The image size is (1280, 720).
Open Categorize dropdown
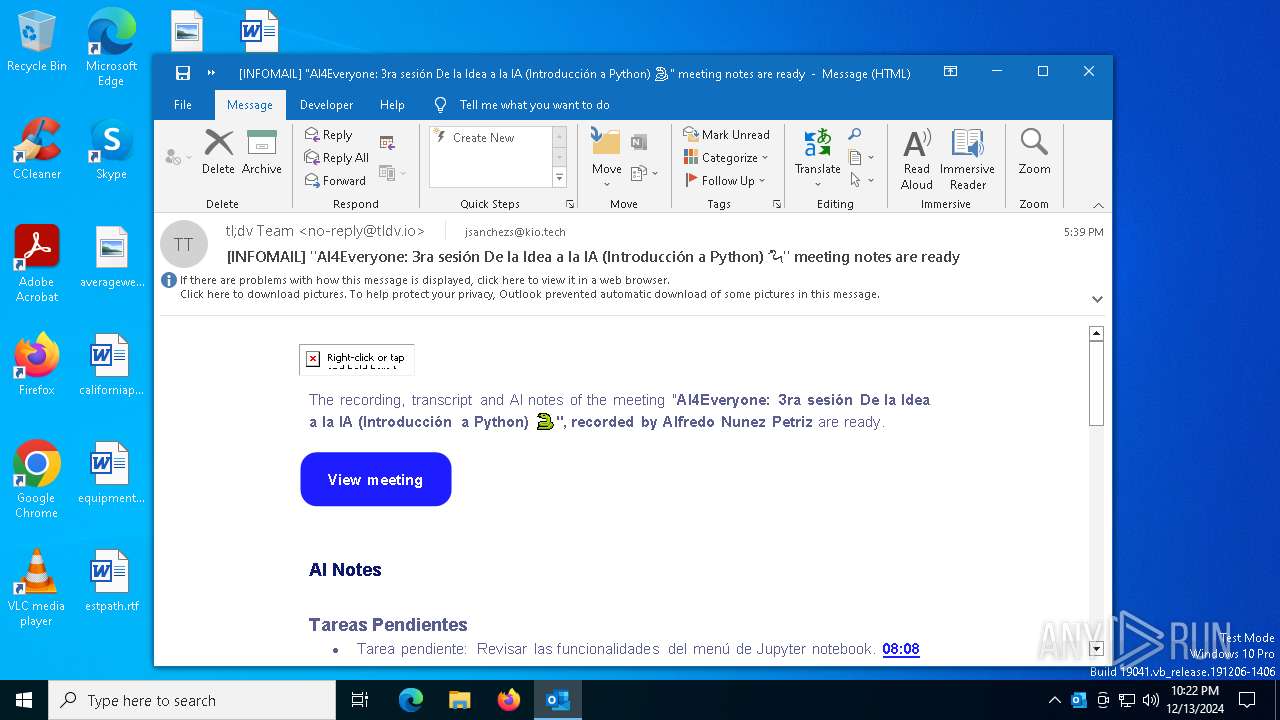[x=727, y=158]
